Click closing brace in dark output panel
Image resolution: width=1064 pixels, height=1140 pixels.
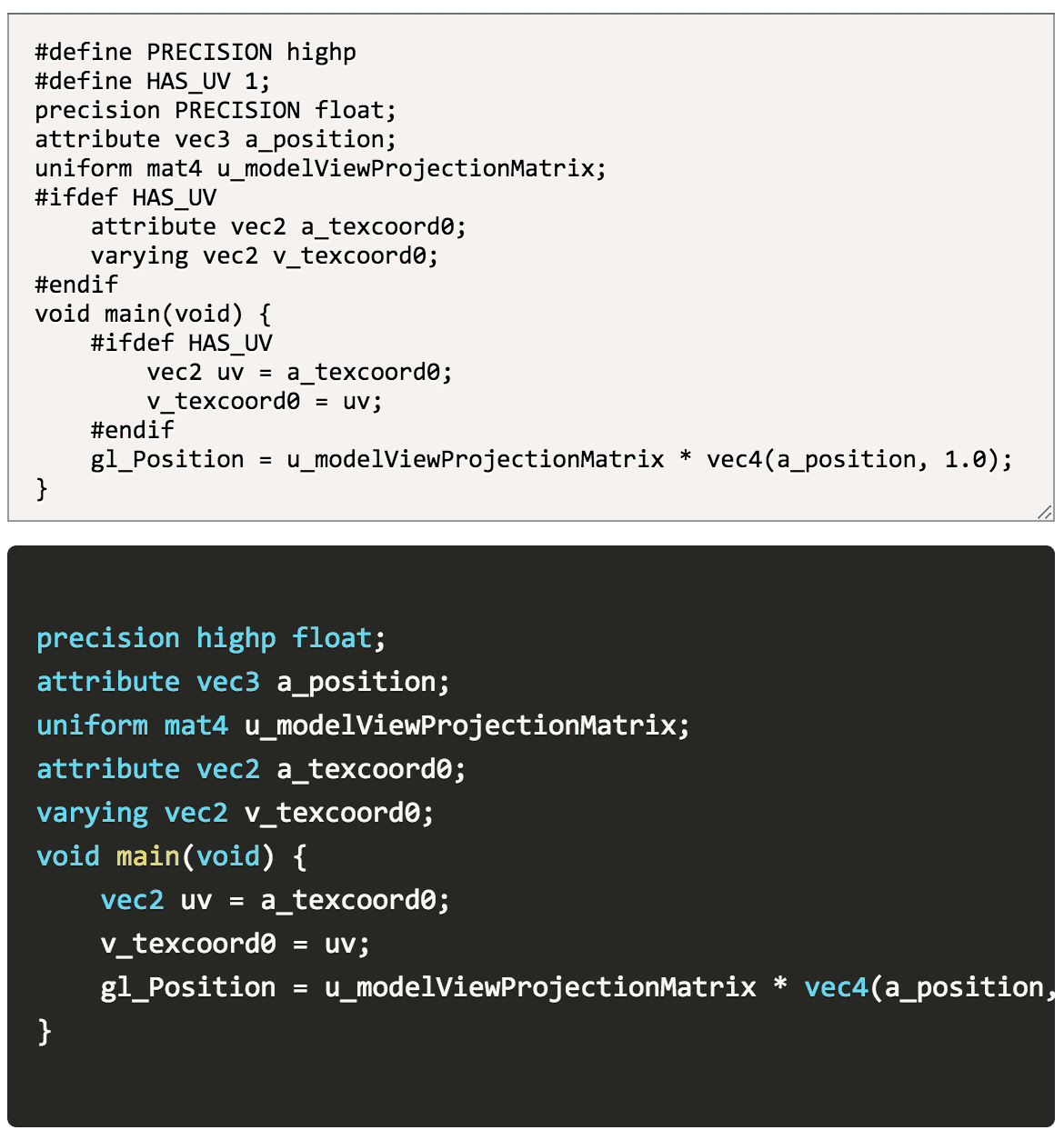click(x=45, y=1031)
